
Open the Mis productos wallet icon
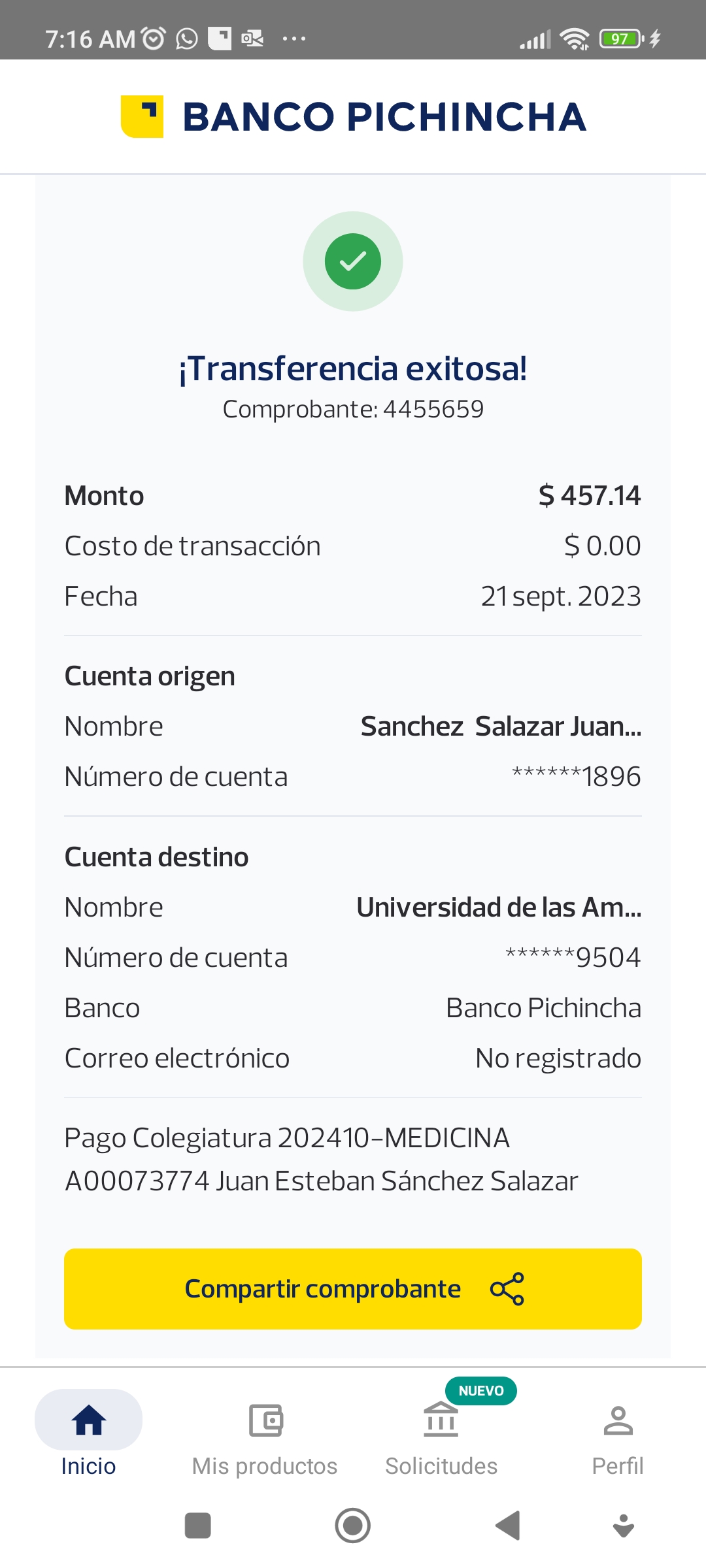point(265,1420)
